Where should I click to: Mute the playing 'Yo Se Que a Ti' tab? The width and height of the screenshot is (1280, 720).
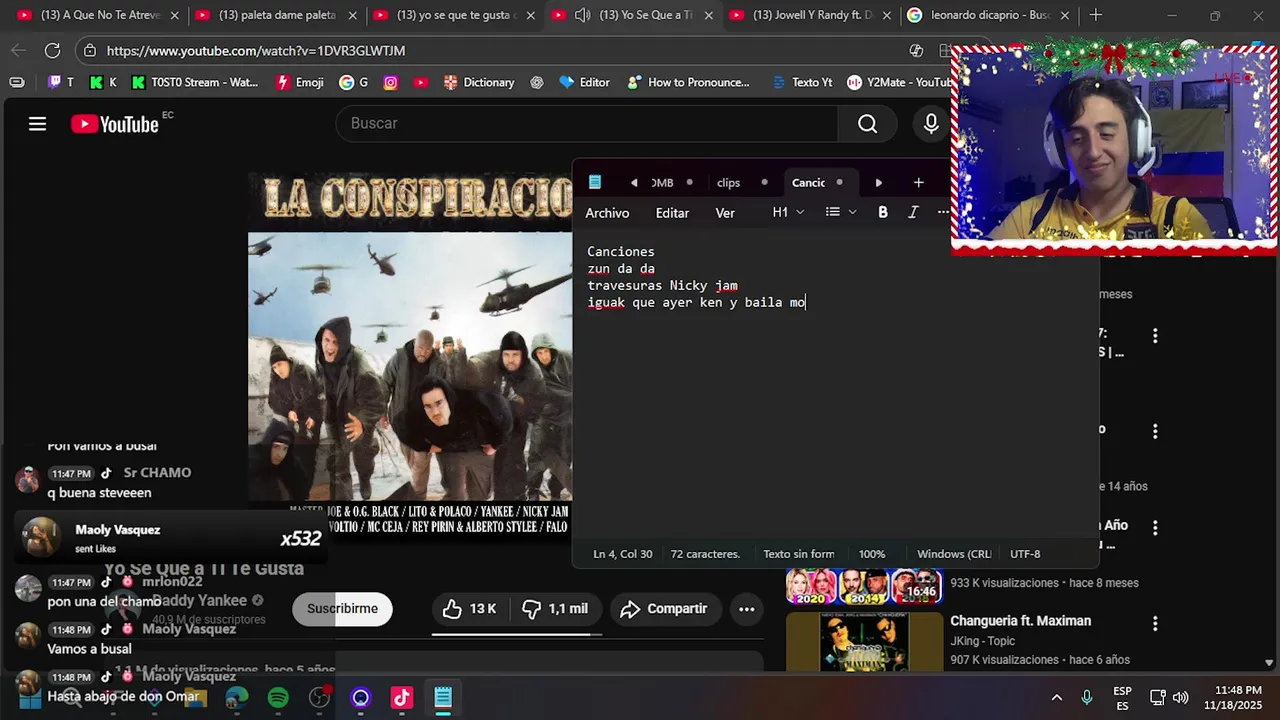pyautogui.click(x=582, y=16)
